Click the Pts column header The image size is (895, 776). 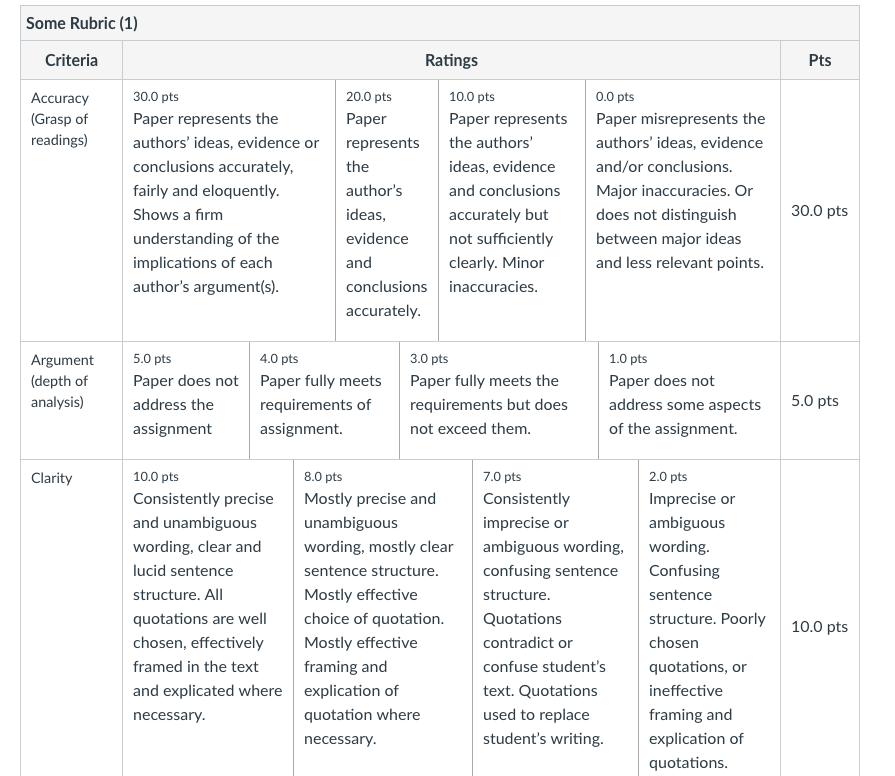pos(820,60)
